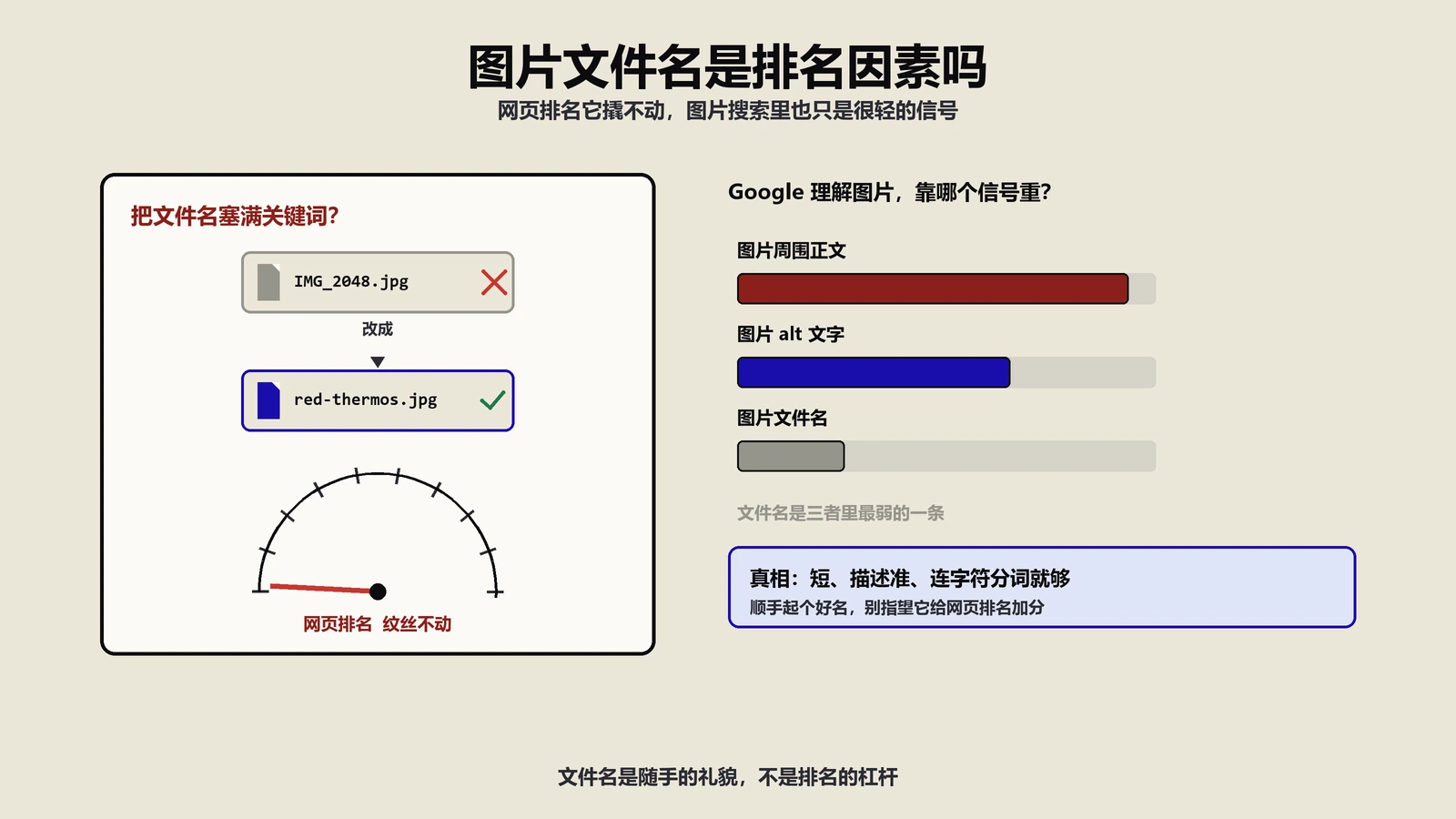Click the blue 图片 alt 文字 progress bar

click(x=874, y=372)
